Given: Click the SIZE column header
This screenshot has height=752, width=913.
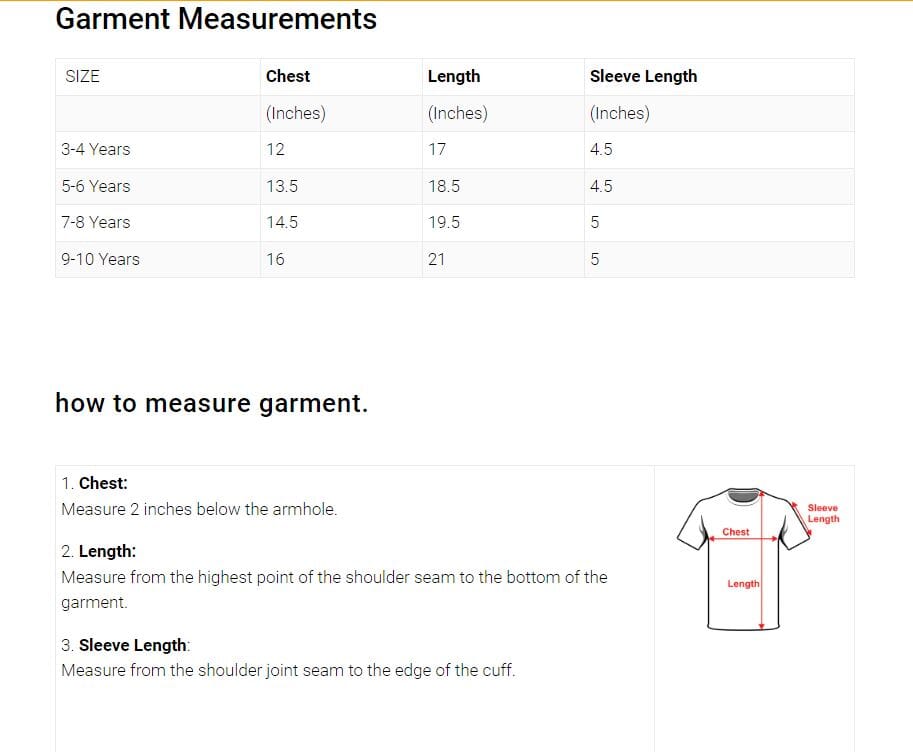Looking at the screenshot, I should tap(82, 76).
